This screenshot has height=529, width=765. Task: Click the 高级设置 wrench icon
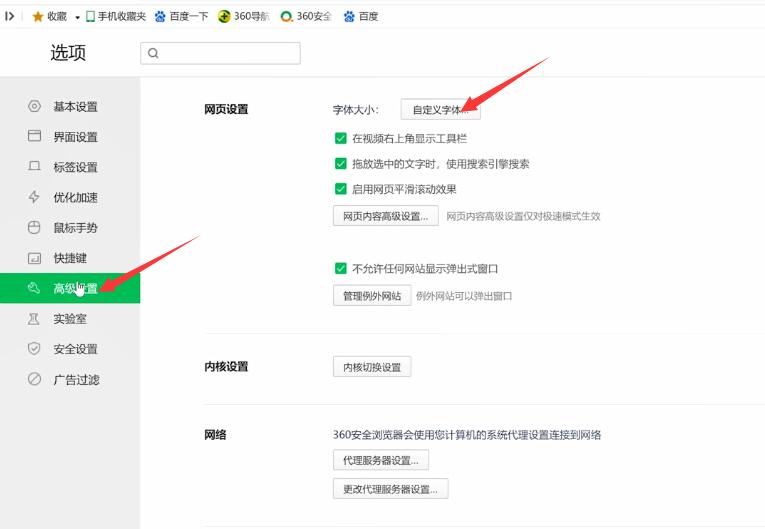34,288
